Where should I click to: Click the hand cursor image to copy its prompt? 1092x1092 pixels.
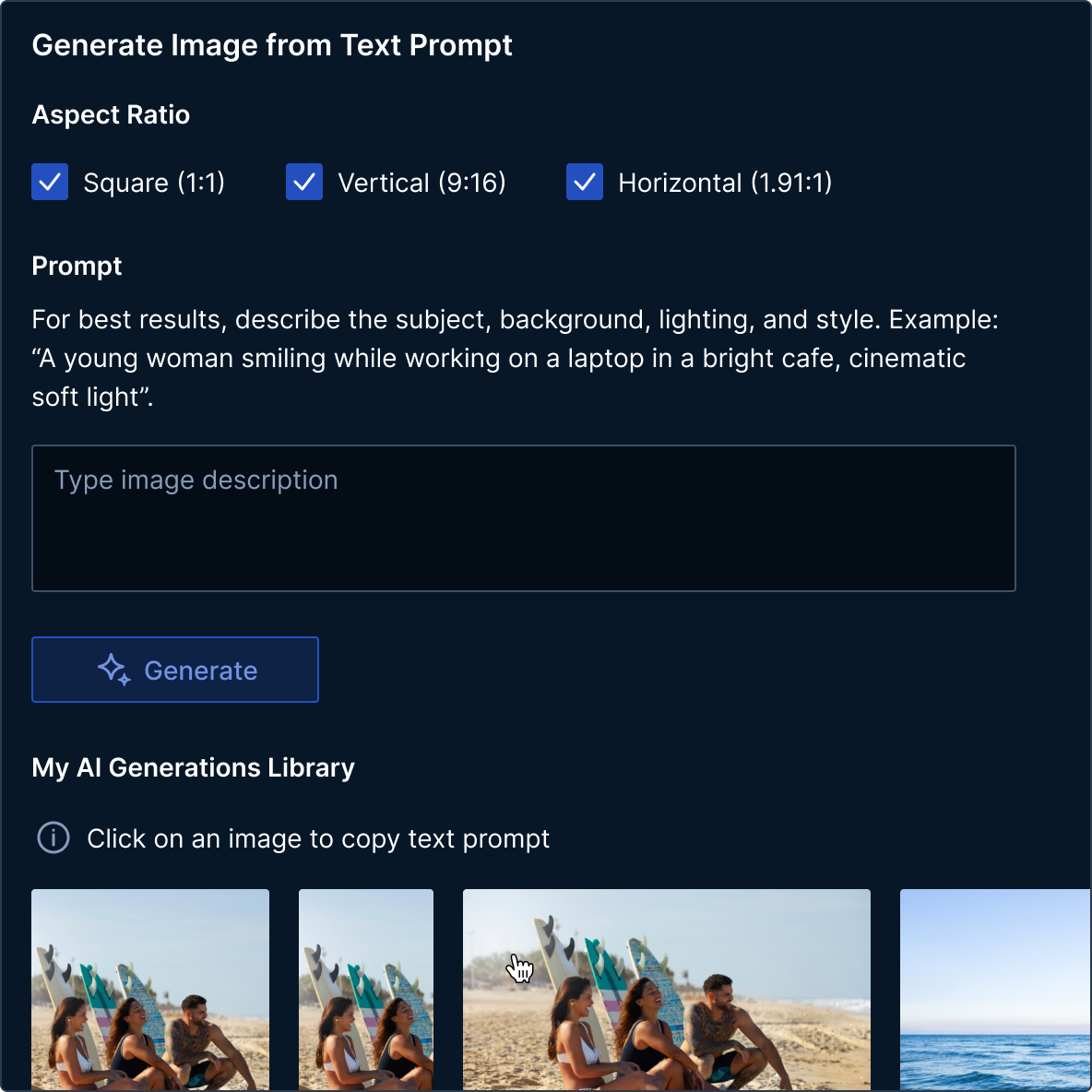(x=666, y=990)
